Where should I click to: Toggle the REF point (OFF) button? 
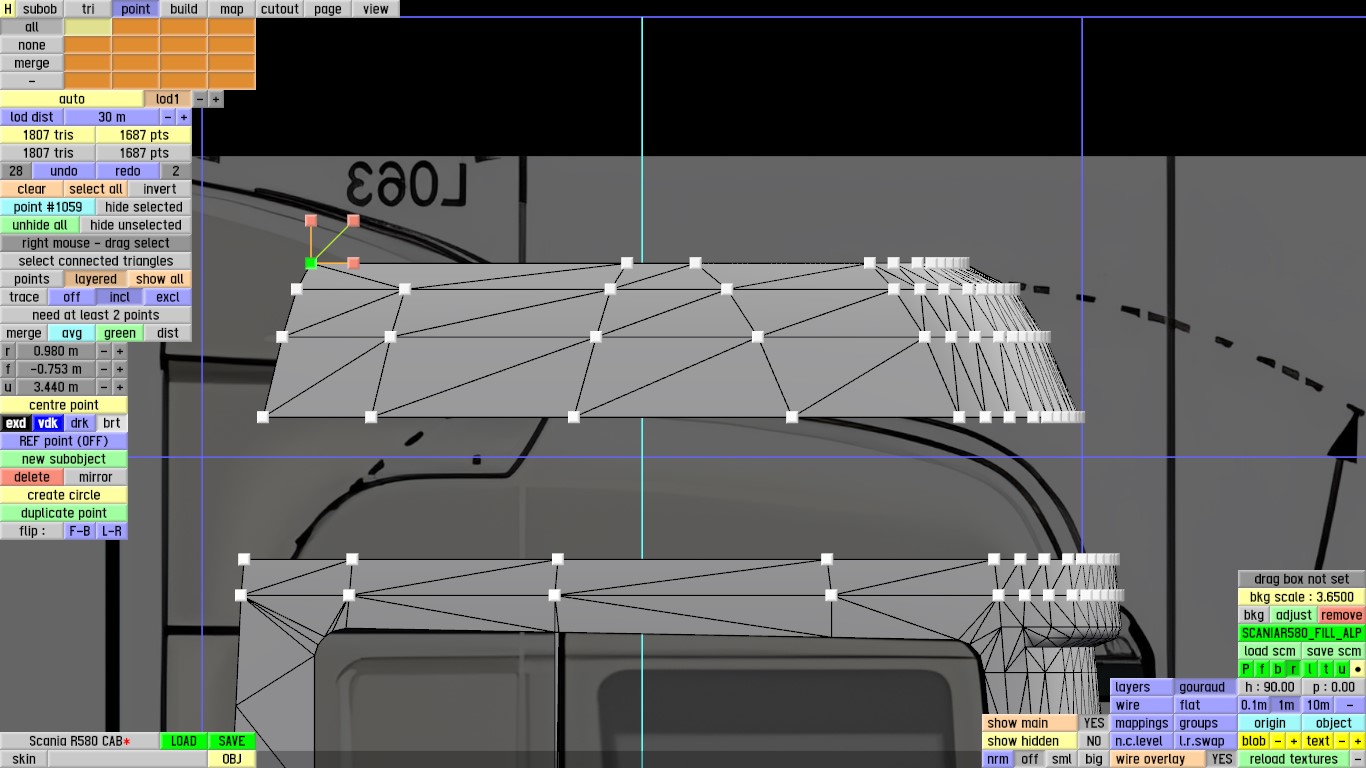[64, 441]
